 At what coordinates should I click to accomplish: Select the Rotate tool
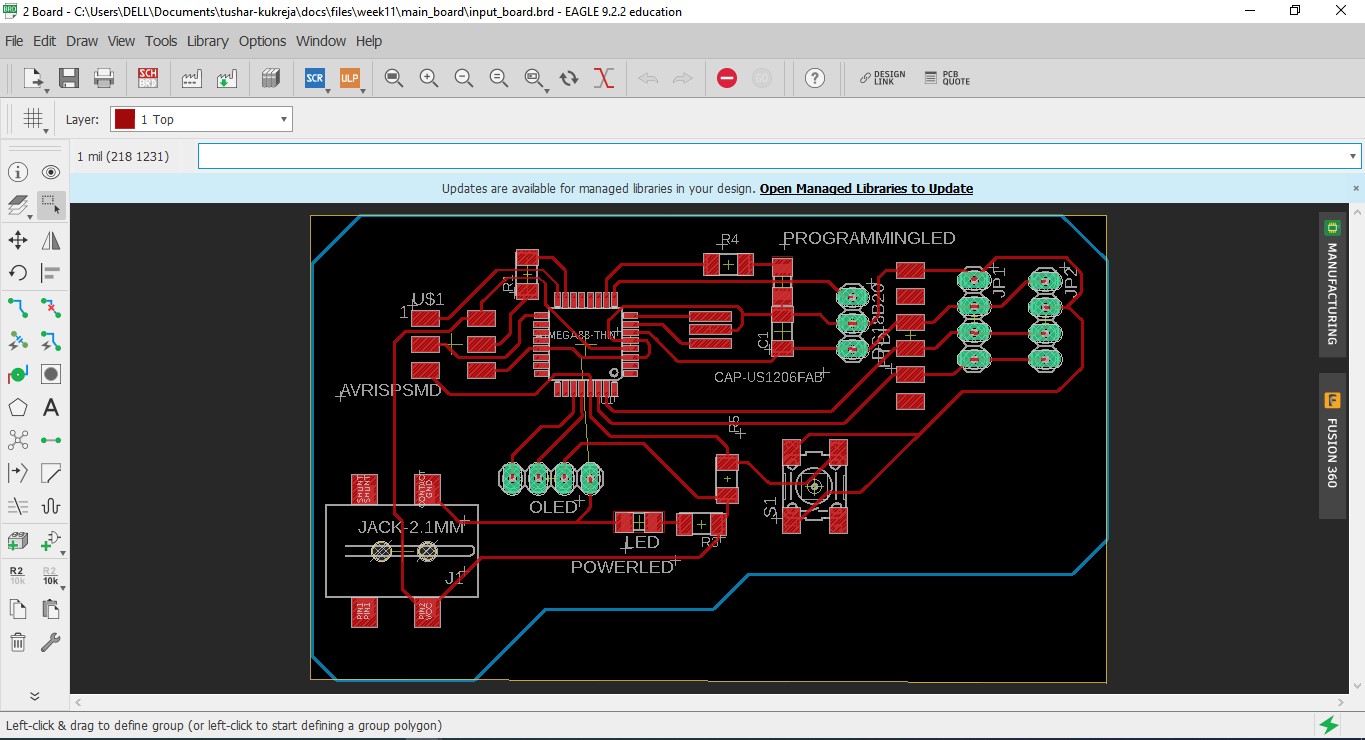[18, 273]
